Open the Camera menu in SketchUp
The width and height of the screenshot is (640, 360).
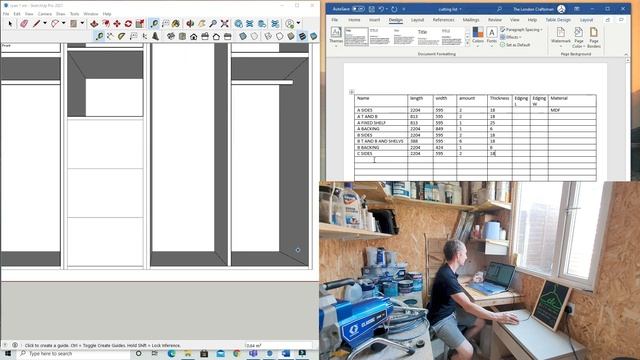coord(44,14)
